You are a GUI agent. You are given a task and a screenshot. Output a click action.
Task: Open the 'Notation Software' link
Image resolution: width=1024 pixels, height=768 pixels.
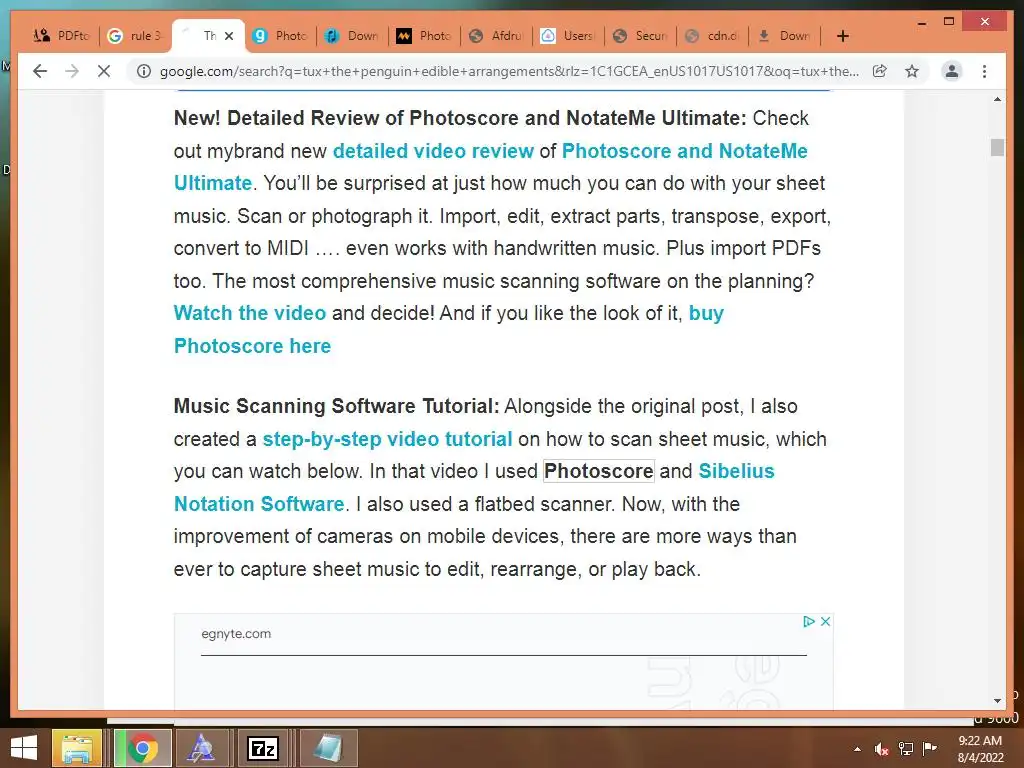pos(259,504)
